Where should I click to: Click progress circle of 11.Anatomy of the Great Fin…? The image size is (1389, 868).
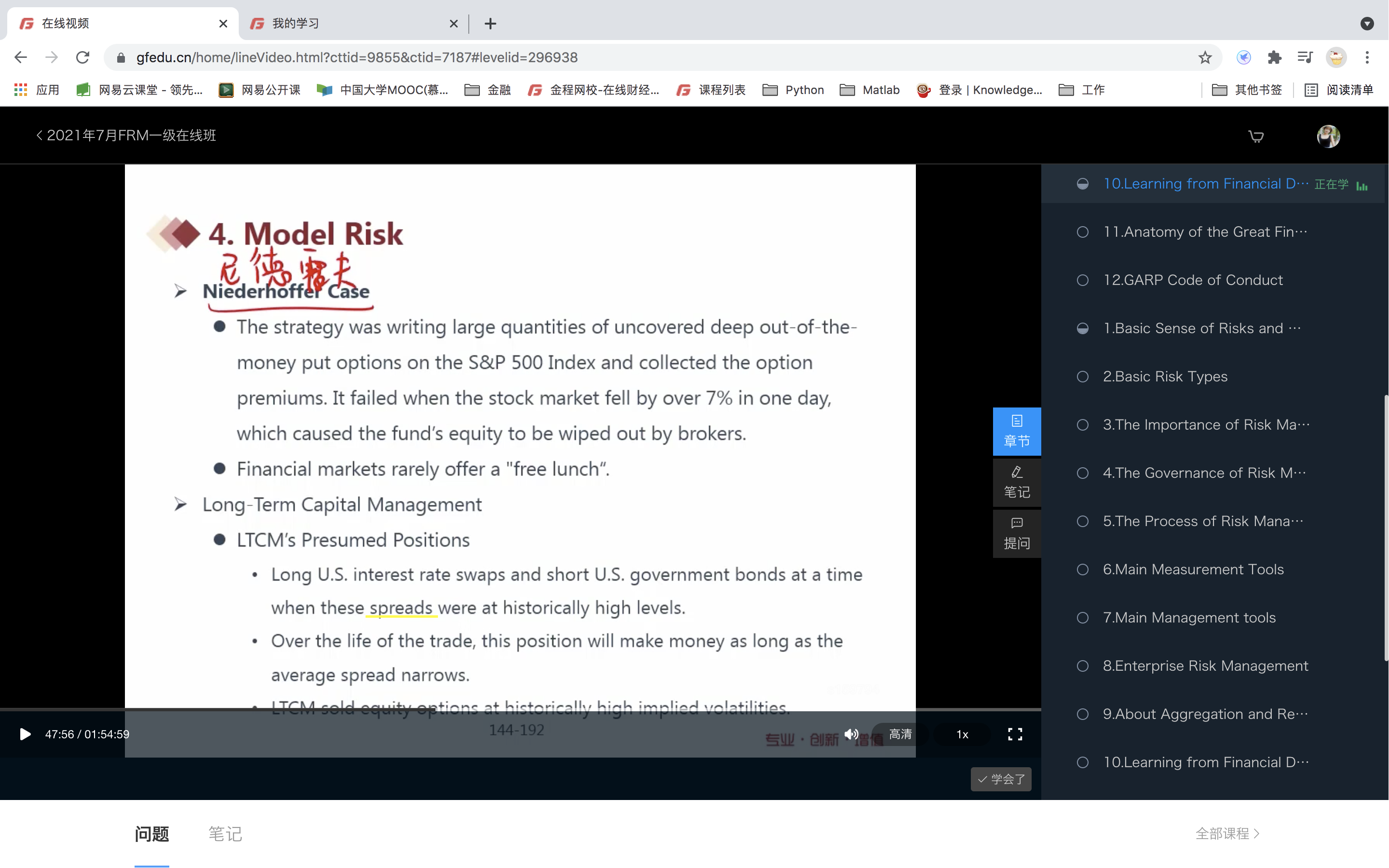click(1082, 232)
